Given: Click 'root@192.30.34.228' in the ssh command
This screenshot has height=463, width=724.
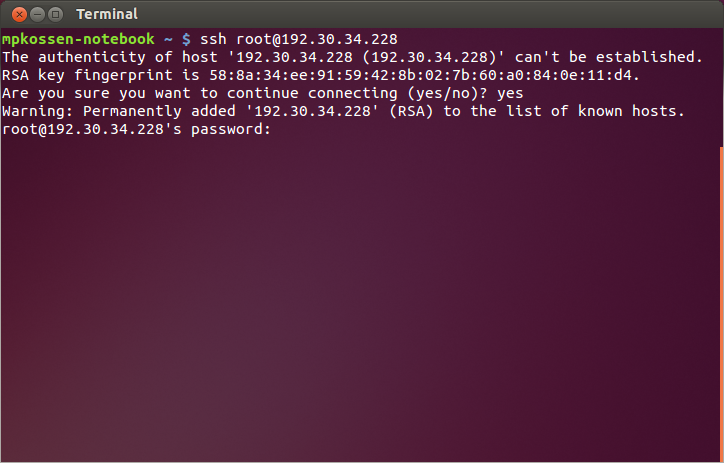Looking at the screenshot, I should pyautogui.click(x=317, y=39).
